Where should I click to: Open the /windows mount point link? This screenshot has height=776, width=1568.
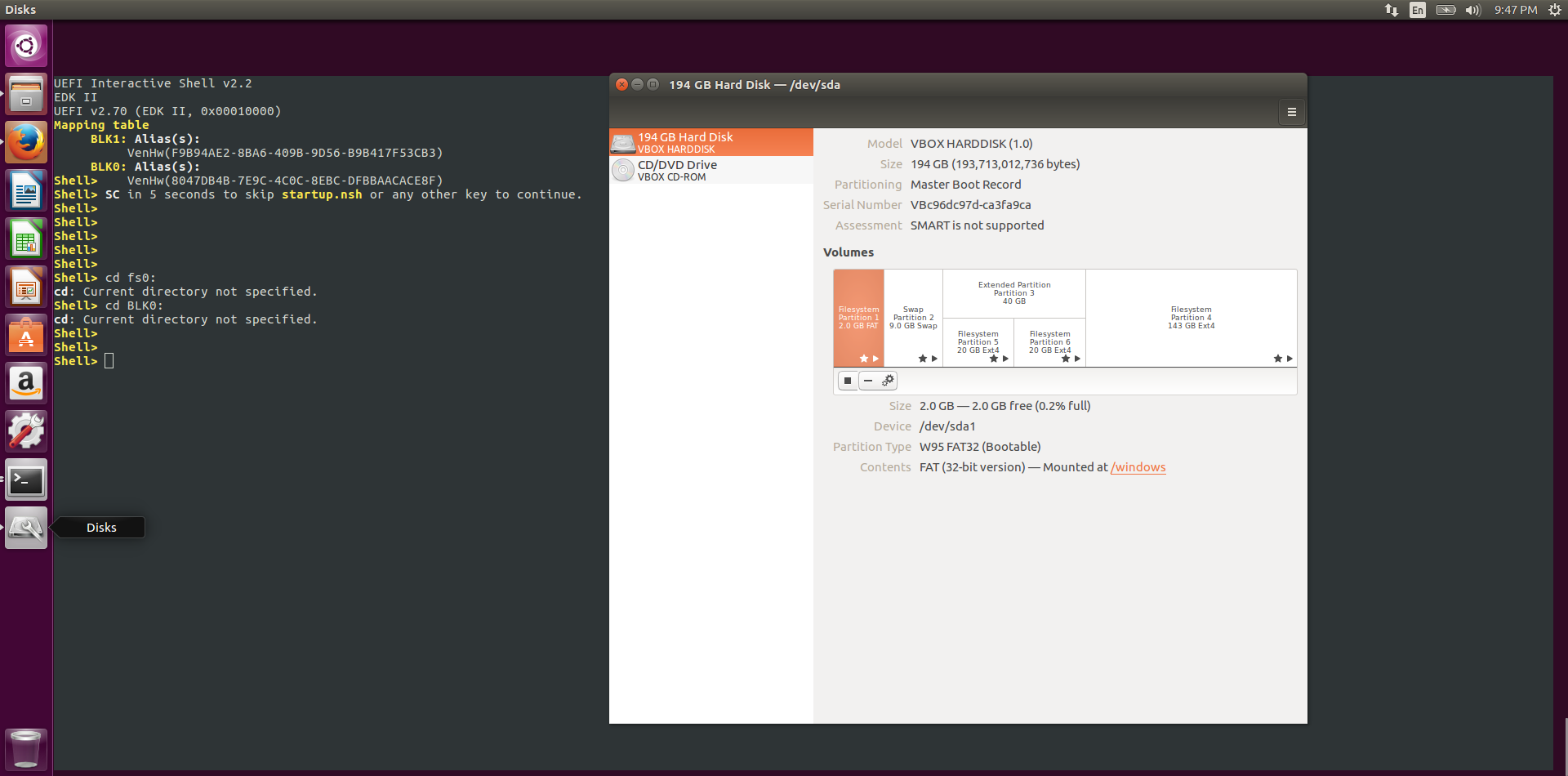tap(1138, 467)
